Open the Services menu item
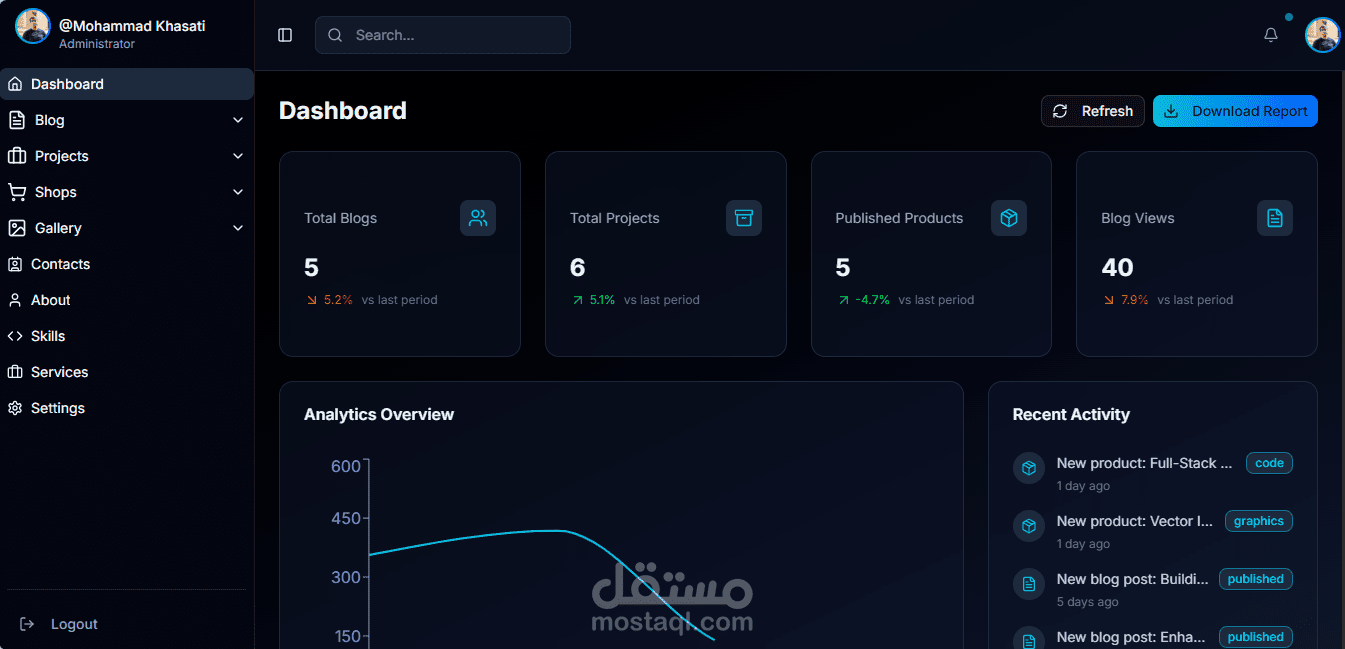The height and width of the screenshot is (649, 1345). click(x=127, y=372)
